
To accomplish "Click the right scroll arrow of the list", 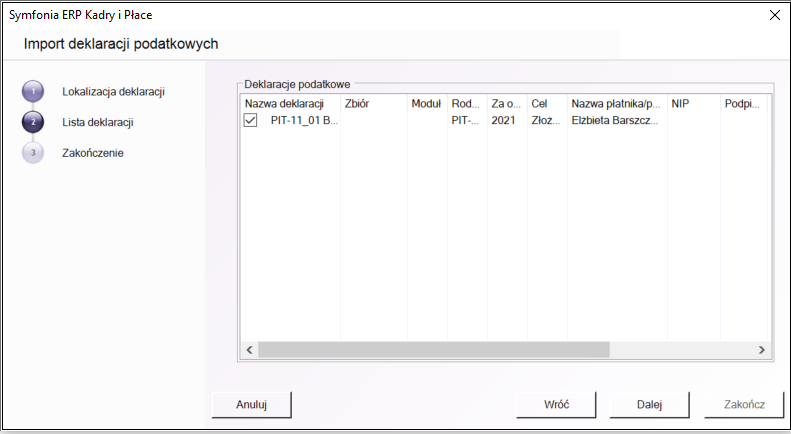I will click(x=762, y=350).
